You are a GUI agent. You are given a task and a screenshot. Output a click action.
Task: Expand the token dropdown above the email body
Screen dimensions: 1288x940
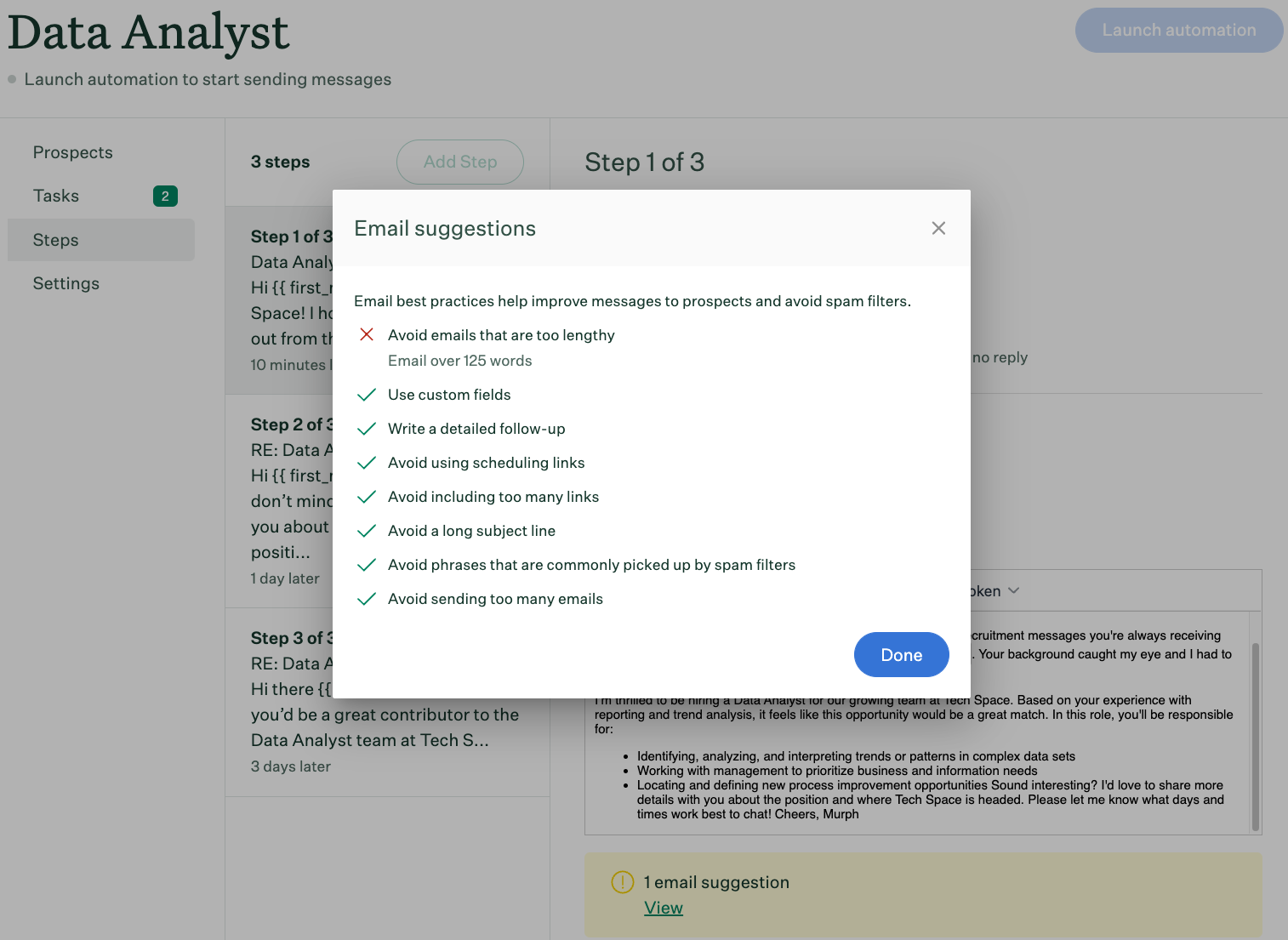click(x=1012, y=590)
